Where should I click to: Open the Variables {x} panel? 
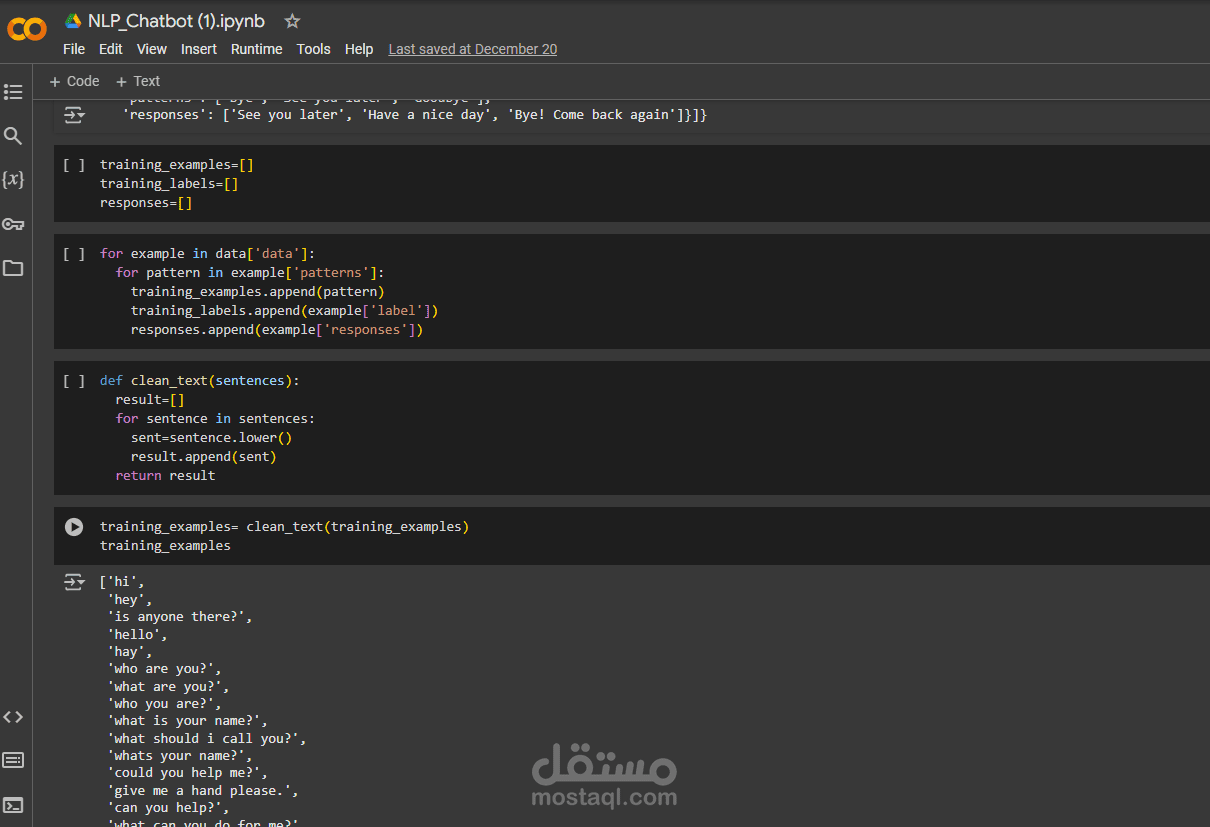click(x=13, y=180)
